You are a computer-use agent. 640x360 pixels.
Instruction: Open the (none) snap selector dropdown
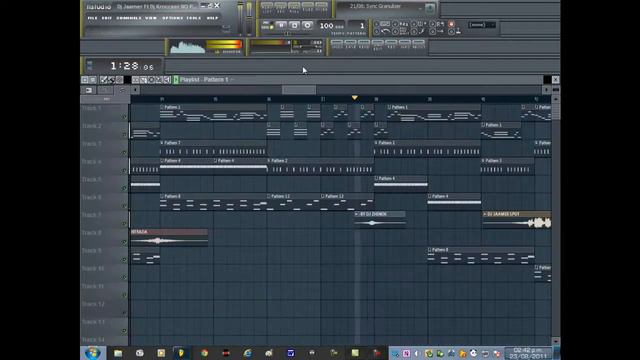(482, 25)
